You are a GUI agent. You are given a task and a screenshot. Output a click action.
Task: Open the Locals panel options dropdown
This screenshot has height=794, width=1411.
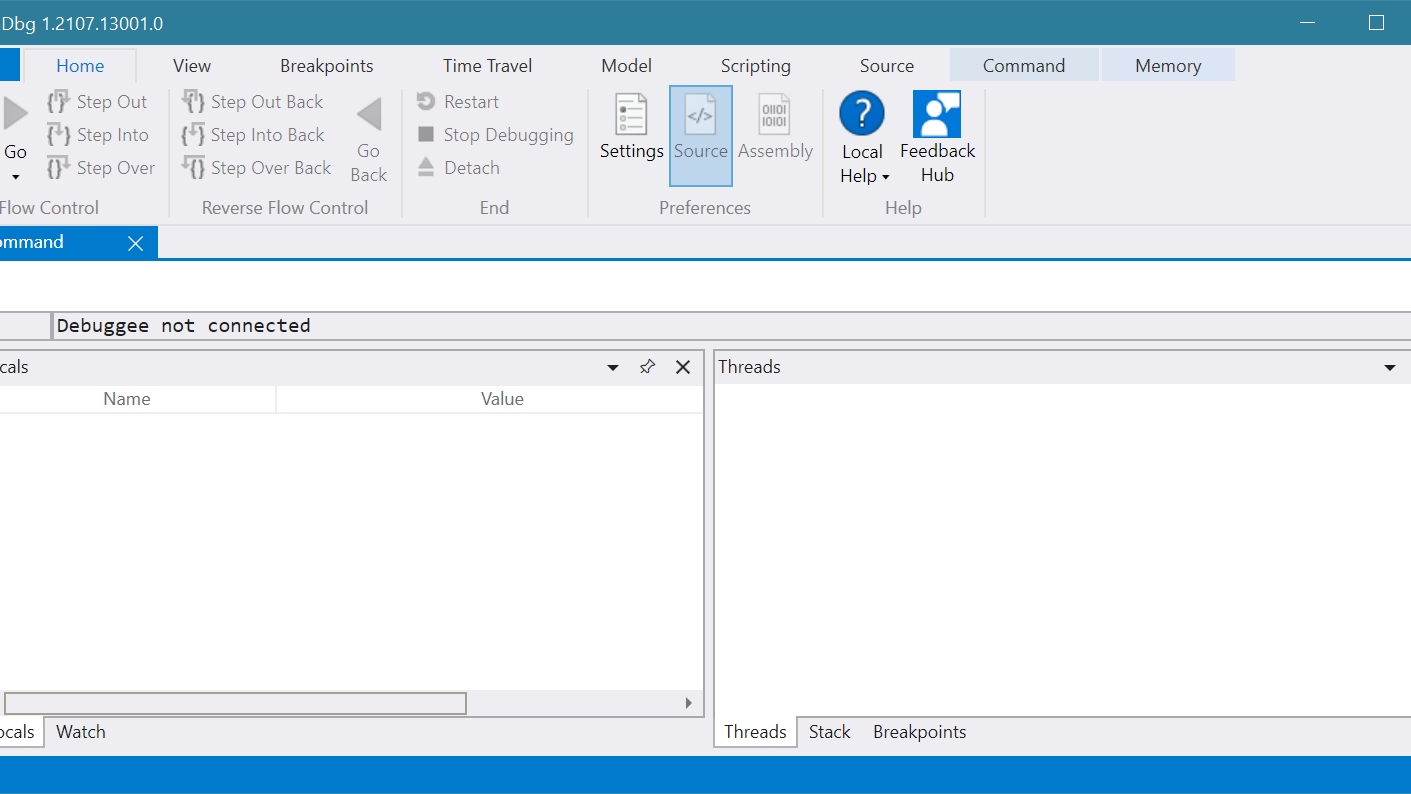[613, 368]
